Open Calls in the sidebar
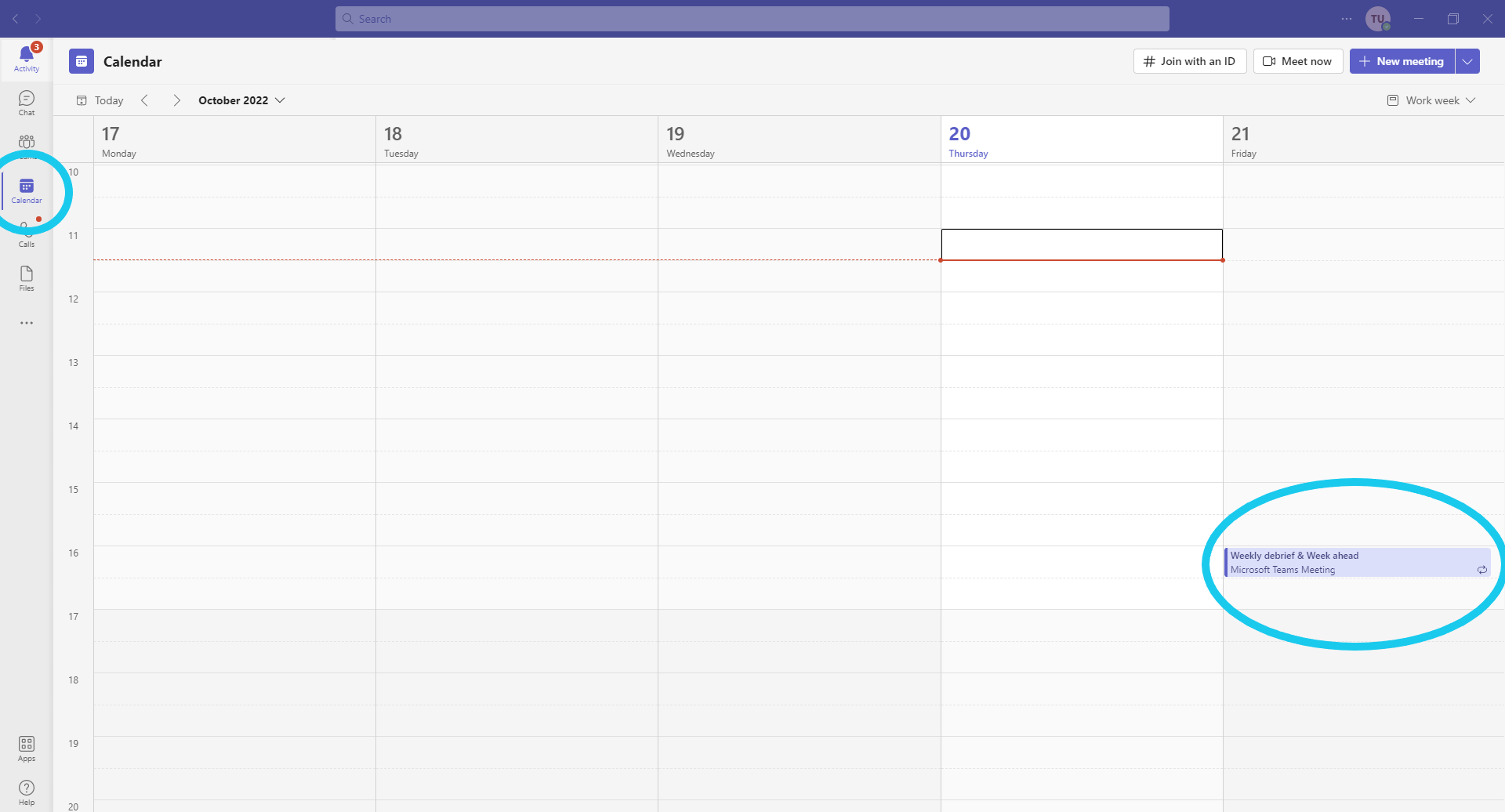This screenshot has width=1505, height=812. click(26, 235)
